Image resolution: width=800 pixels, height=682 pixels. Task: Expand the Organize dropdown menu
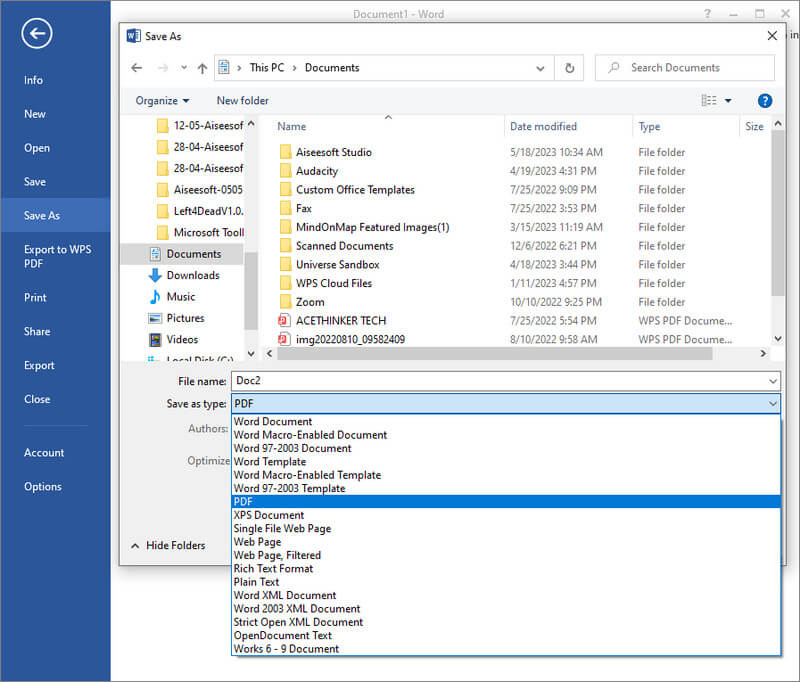coord(162,101)
